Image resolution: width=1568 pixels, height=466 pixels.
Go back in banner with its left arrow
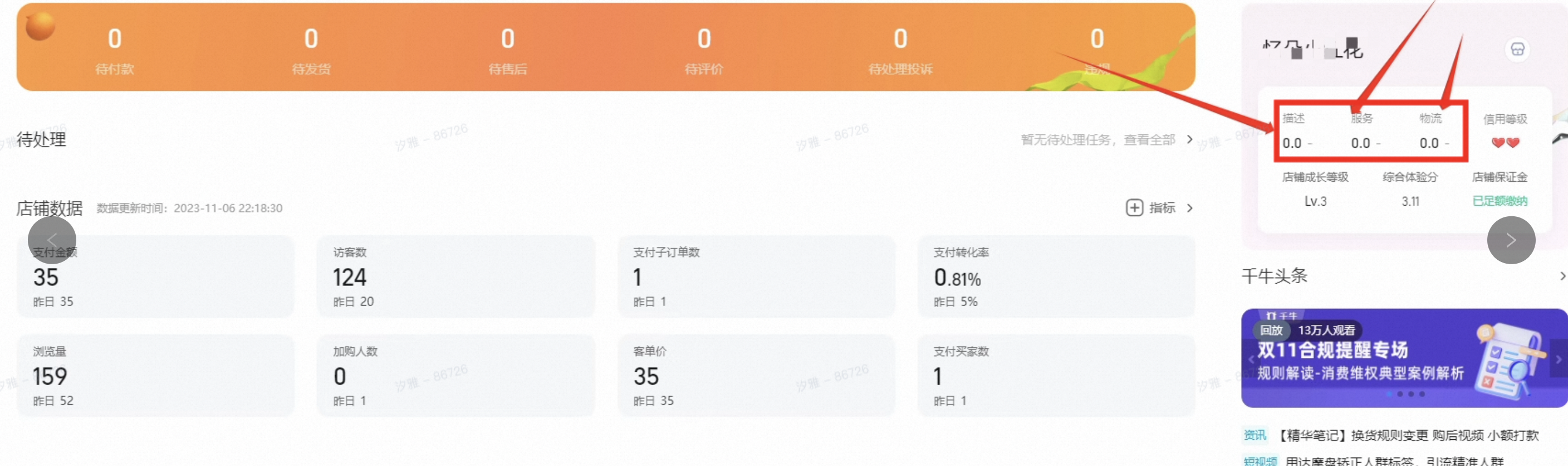click(x=1251, y=359)
